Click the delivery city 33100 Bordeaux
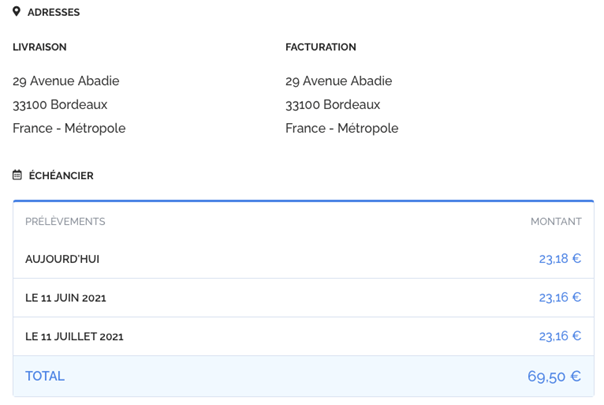The image size is (604, 405). [60, 104]
